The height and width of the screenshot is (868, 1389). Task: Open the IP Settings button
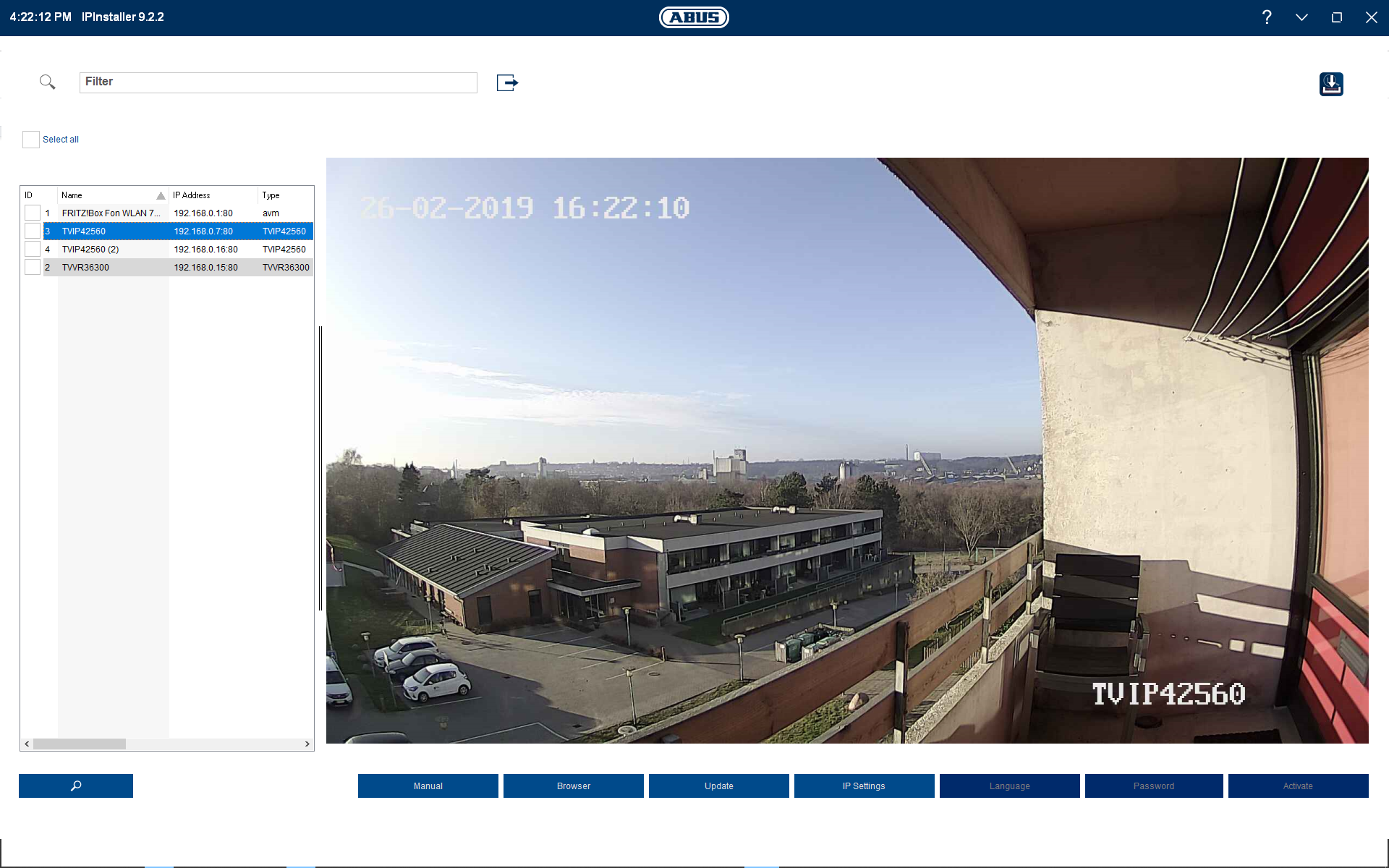(x=864, y=786)
